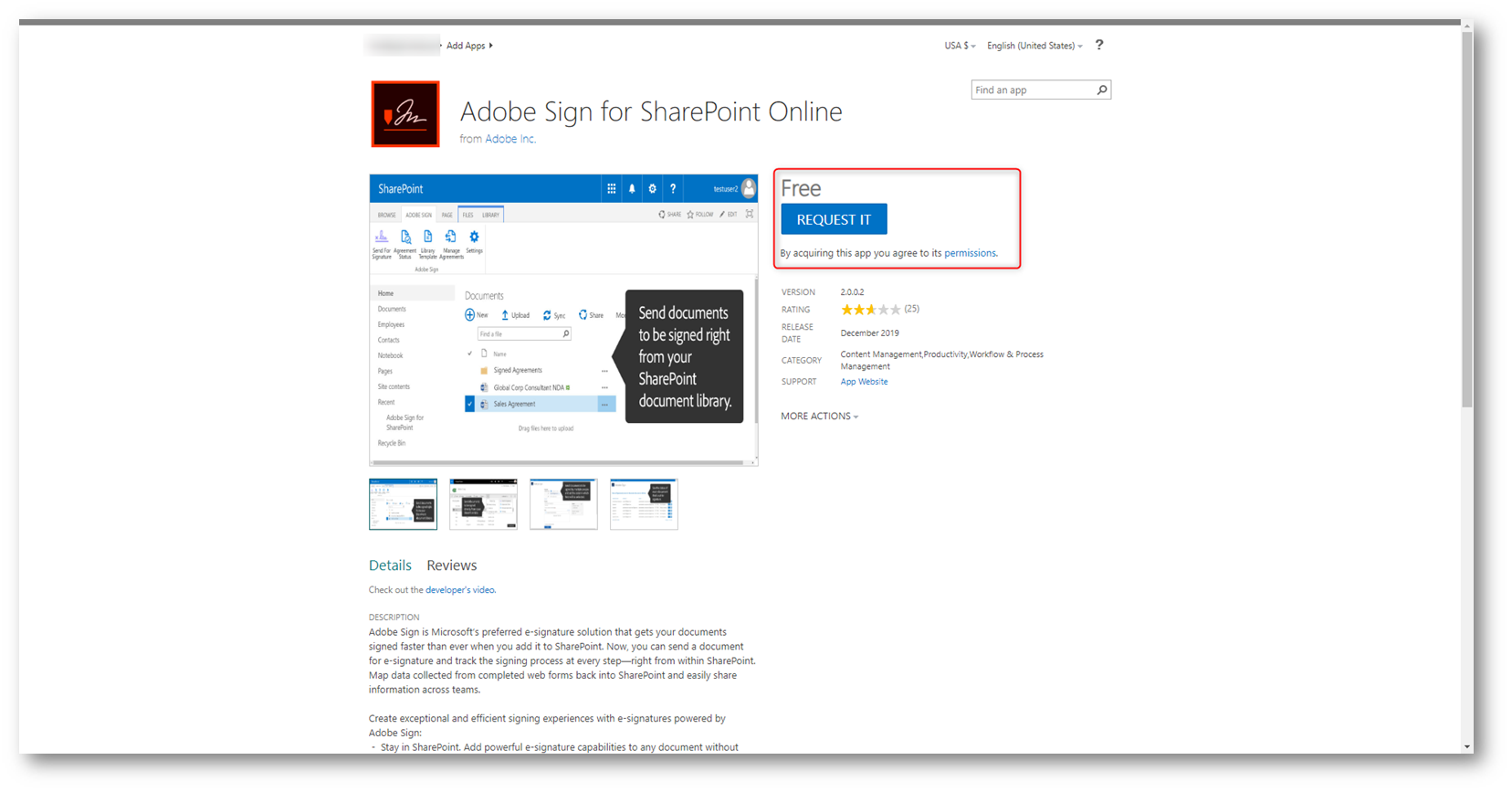Click the Adobe Sign for SharePoint Online title
The width and height of the screenshot is (1512, 792).
point(651,111)
